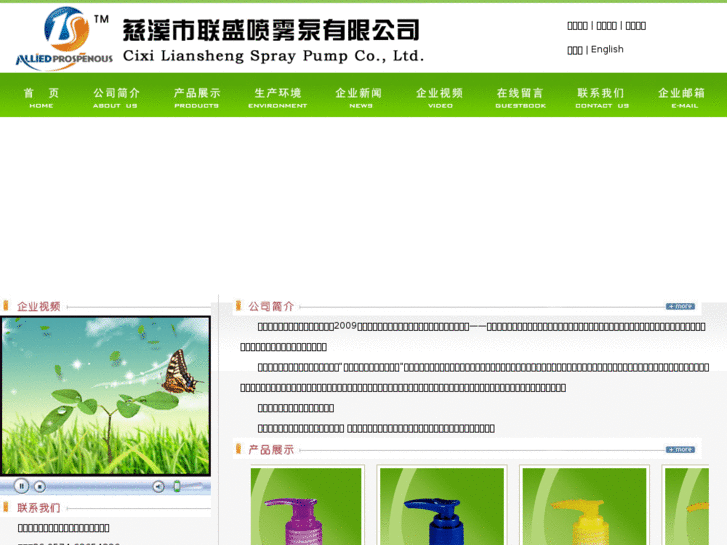Click the 公司简介 section heading
Screen dimensions: 727x545
tap(271, 306)
